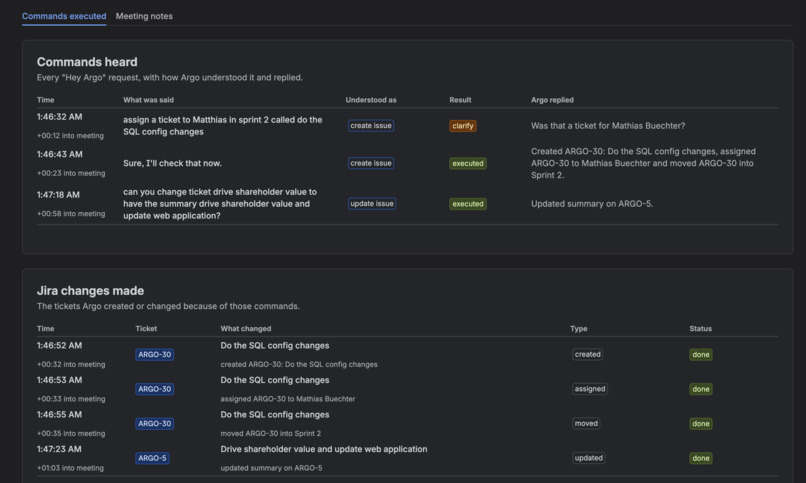
Task: Click 'What was said' column header
Action: 148,100
